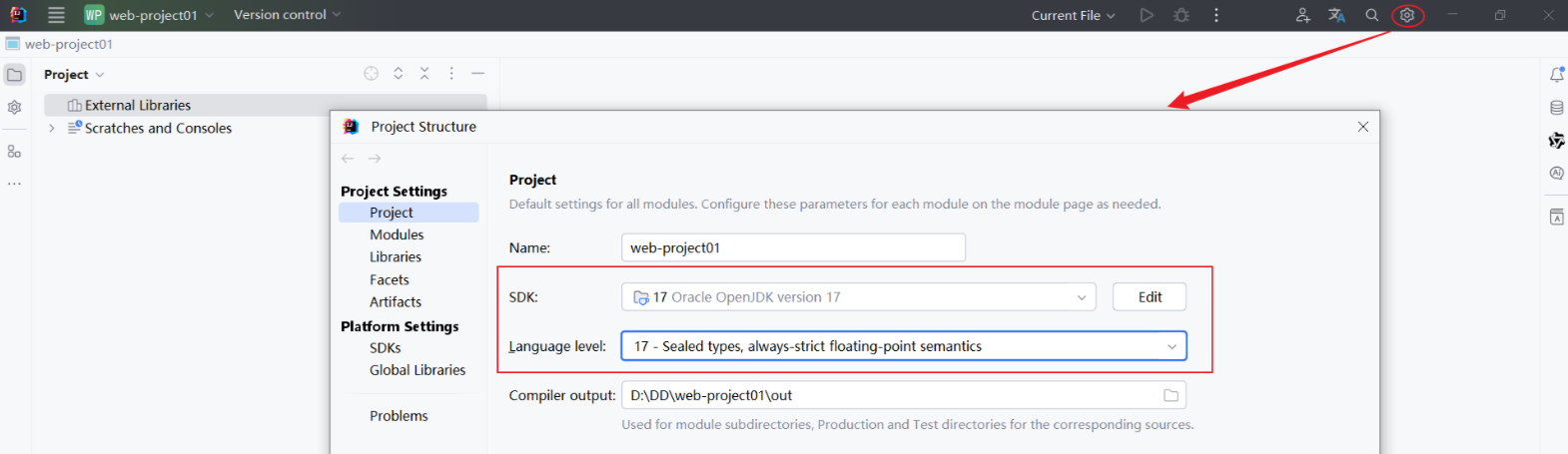Click the Run button in toolbar
The width and height of the screenshot is (1568, 454).
(1147, 15)
